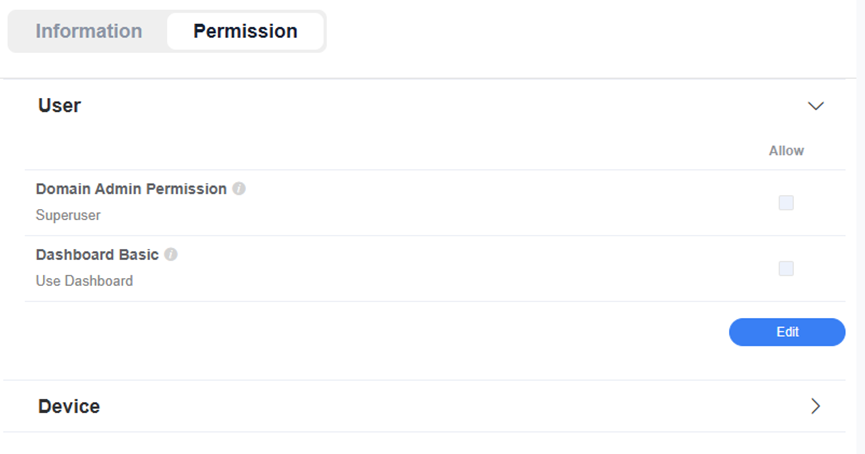
Task: Enable the Domain Admin Permission allow checkbox
Action: [x=786, y=202]
